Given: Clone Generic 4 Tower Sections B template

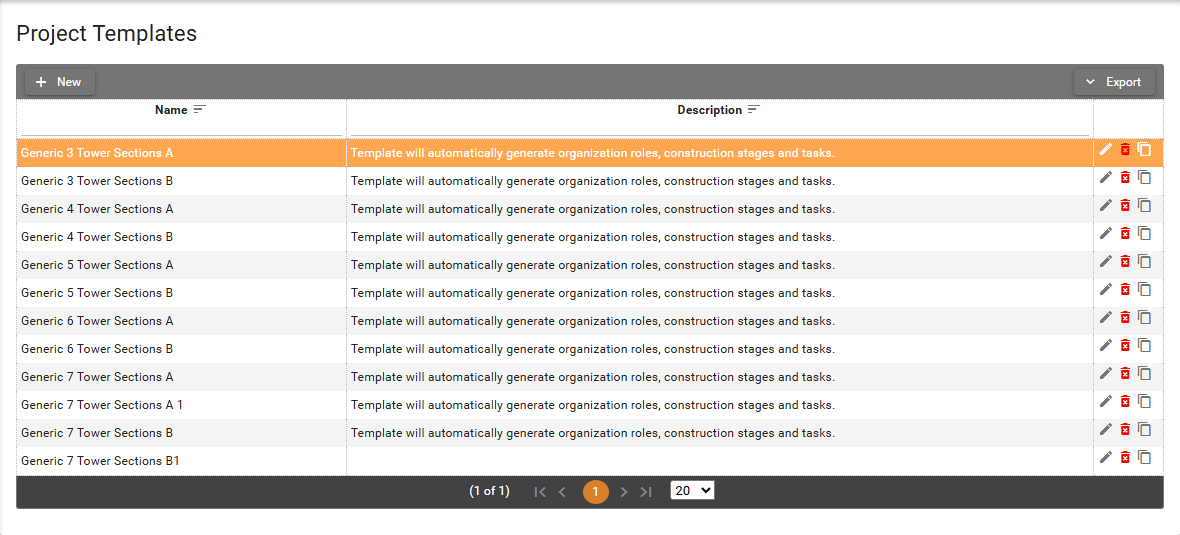Looking at the screenshot, I should point(1145,233).
